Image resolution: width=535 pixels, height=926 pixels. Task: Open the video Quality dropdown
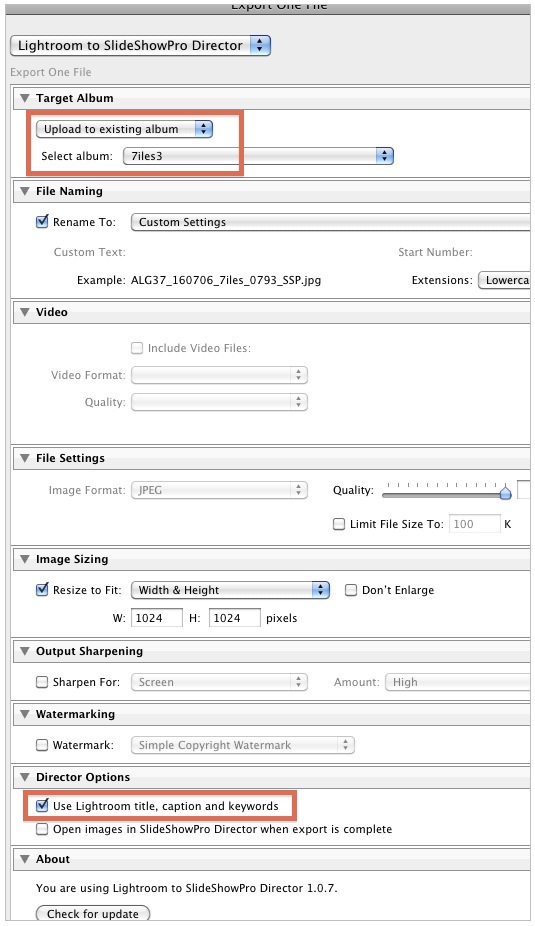pos(219,402)
